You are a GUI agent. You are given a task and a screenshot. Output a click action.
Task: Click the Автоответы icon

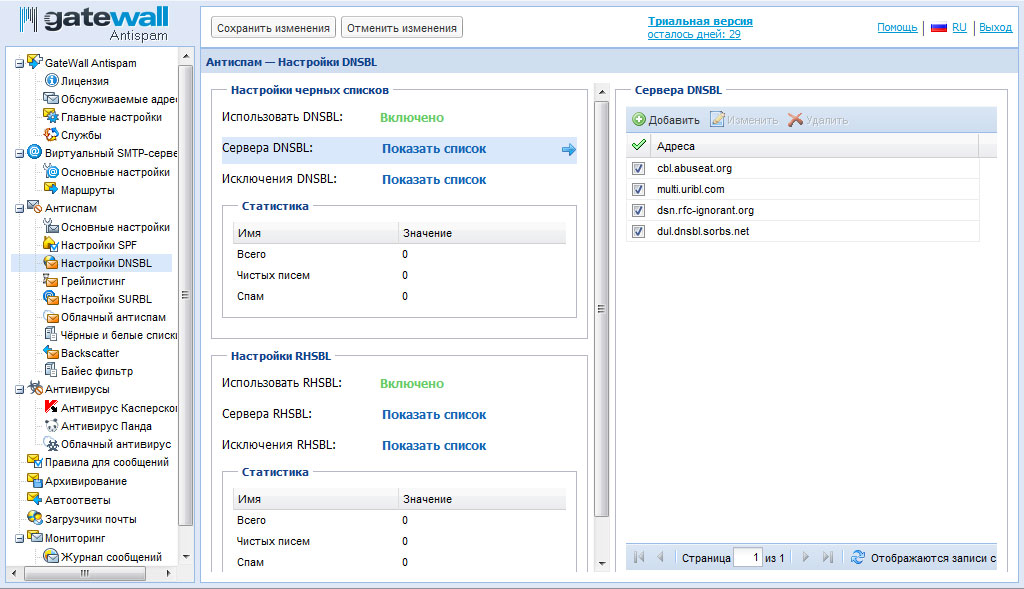pyautogui.click(x=35, y=499)
